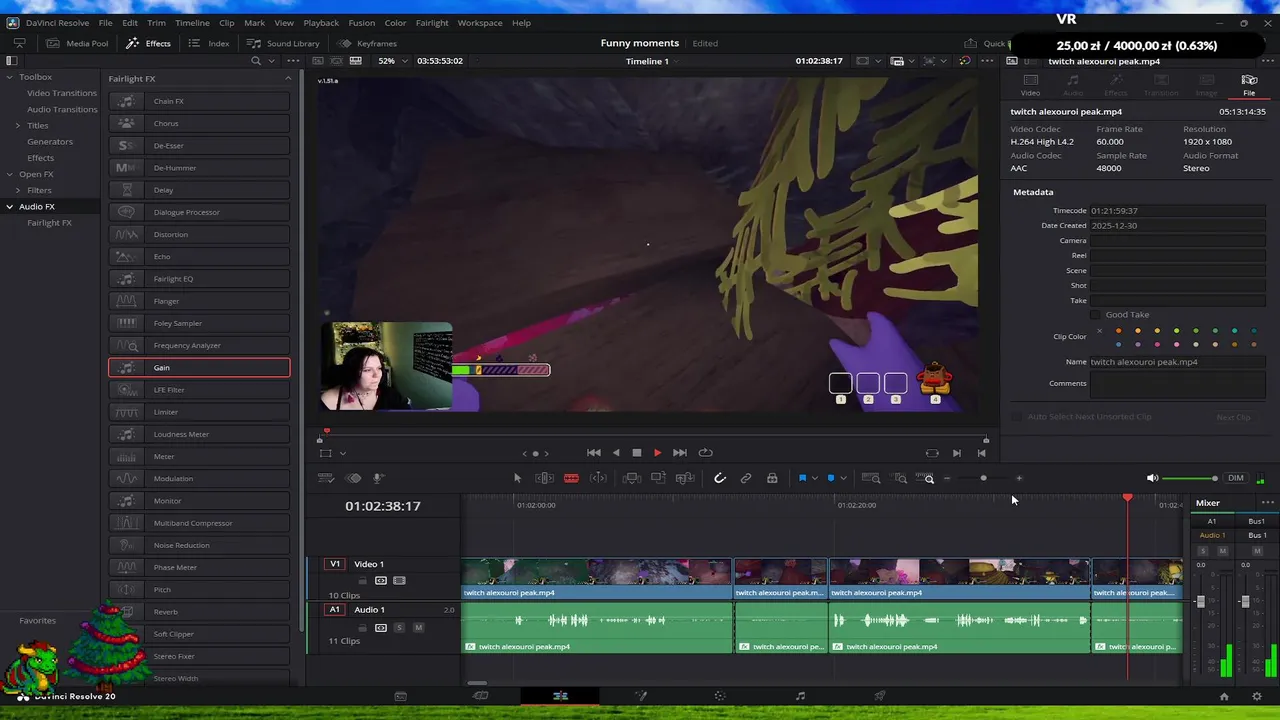Toggle the Loop playback icon
Viewport: 1280px width, 720px height.
705,453
